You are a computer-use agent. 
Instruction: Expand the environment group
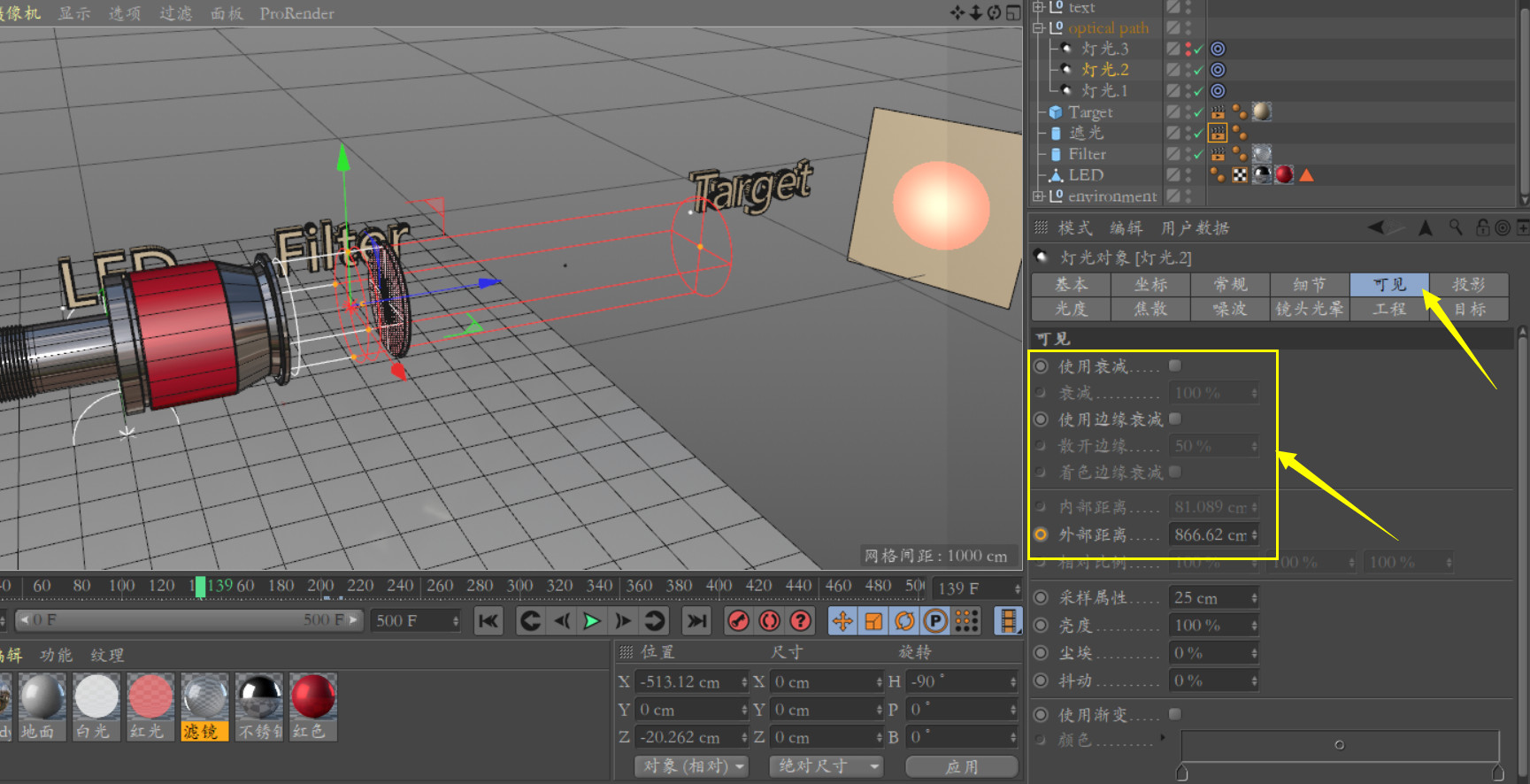tap(1038, 196)
